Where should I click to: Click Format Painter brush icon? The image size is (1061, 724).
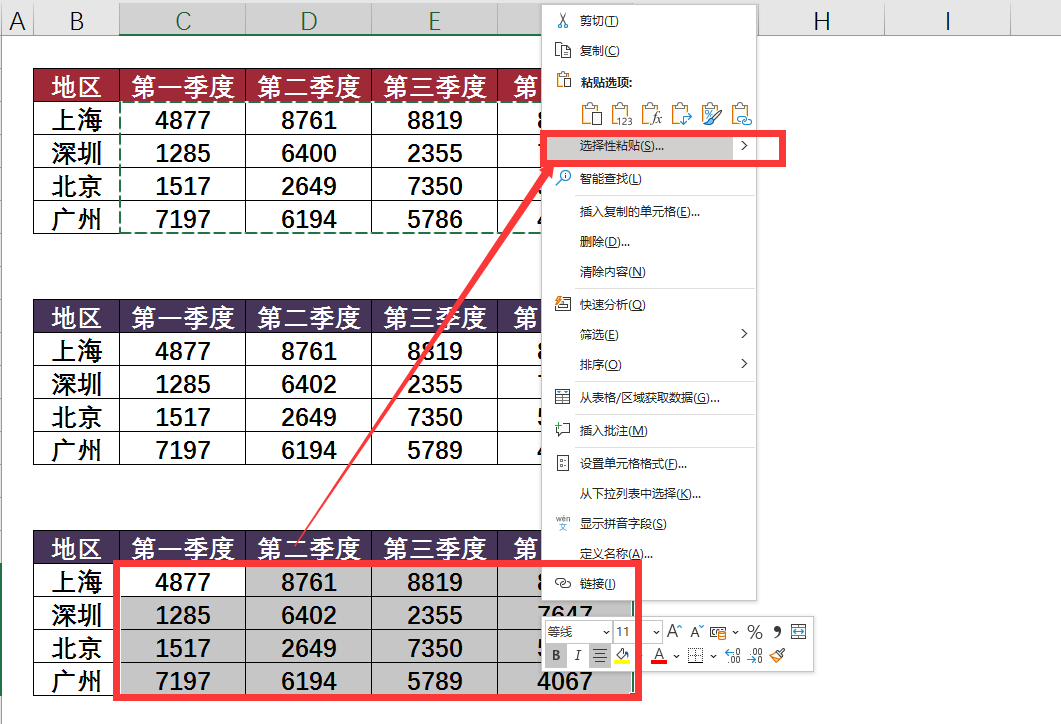pos(777,655)
